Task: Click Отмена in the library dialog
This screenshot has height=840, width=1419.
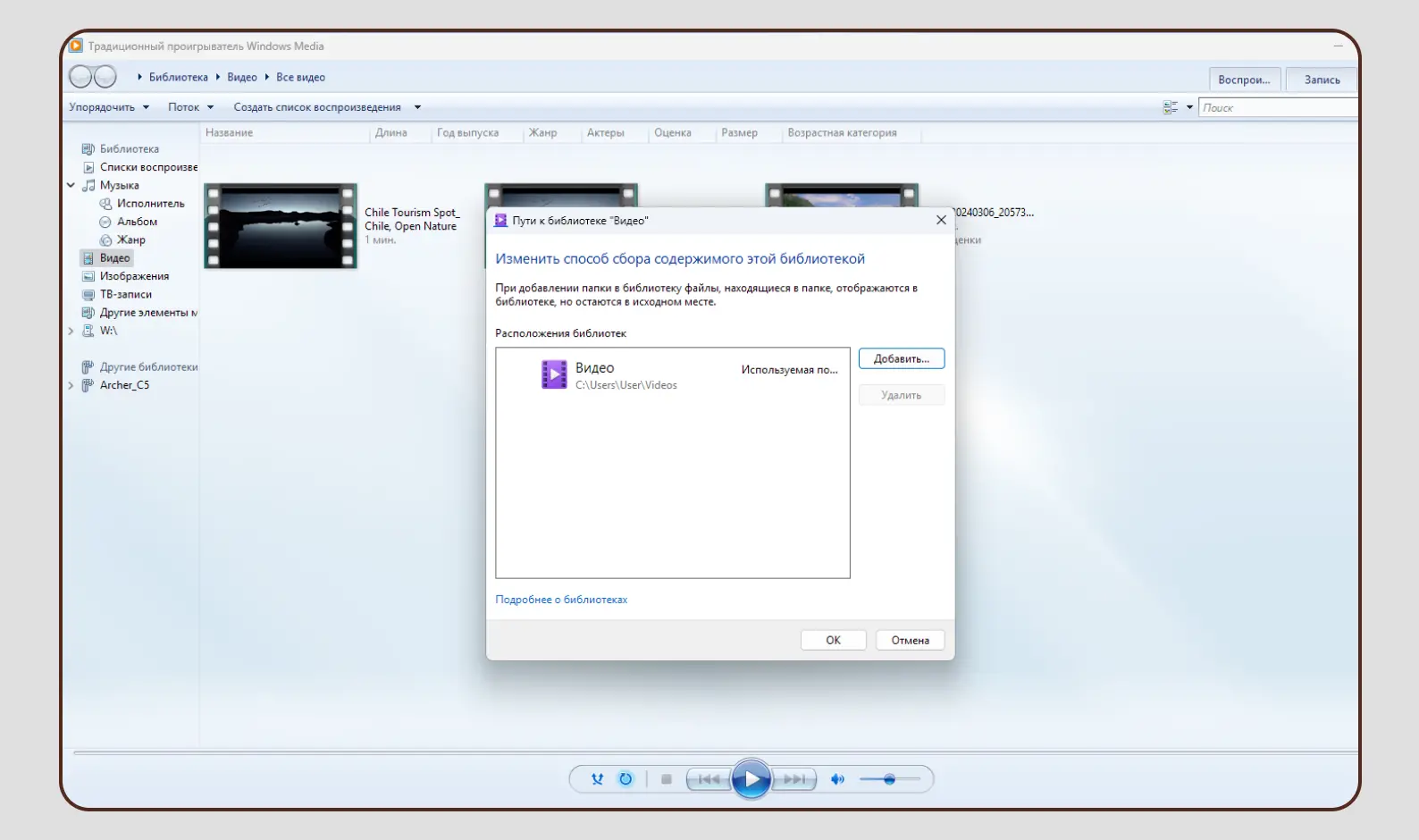Action: pos(910,640)
